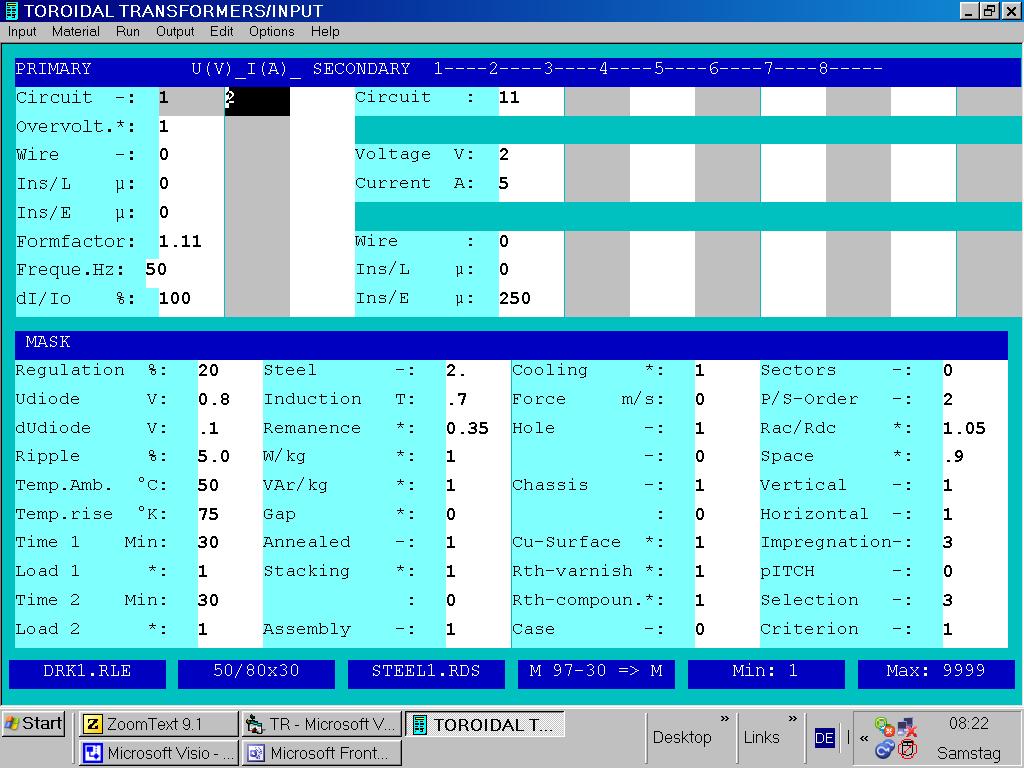Click the calculator app icon in title bar
Viewport: 1024px width, 768px height.
[x=11, y=11]
